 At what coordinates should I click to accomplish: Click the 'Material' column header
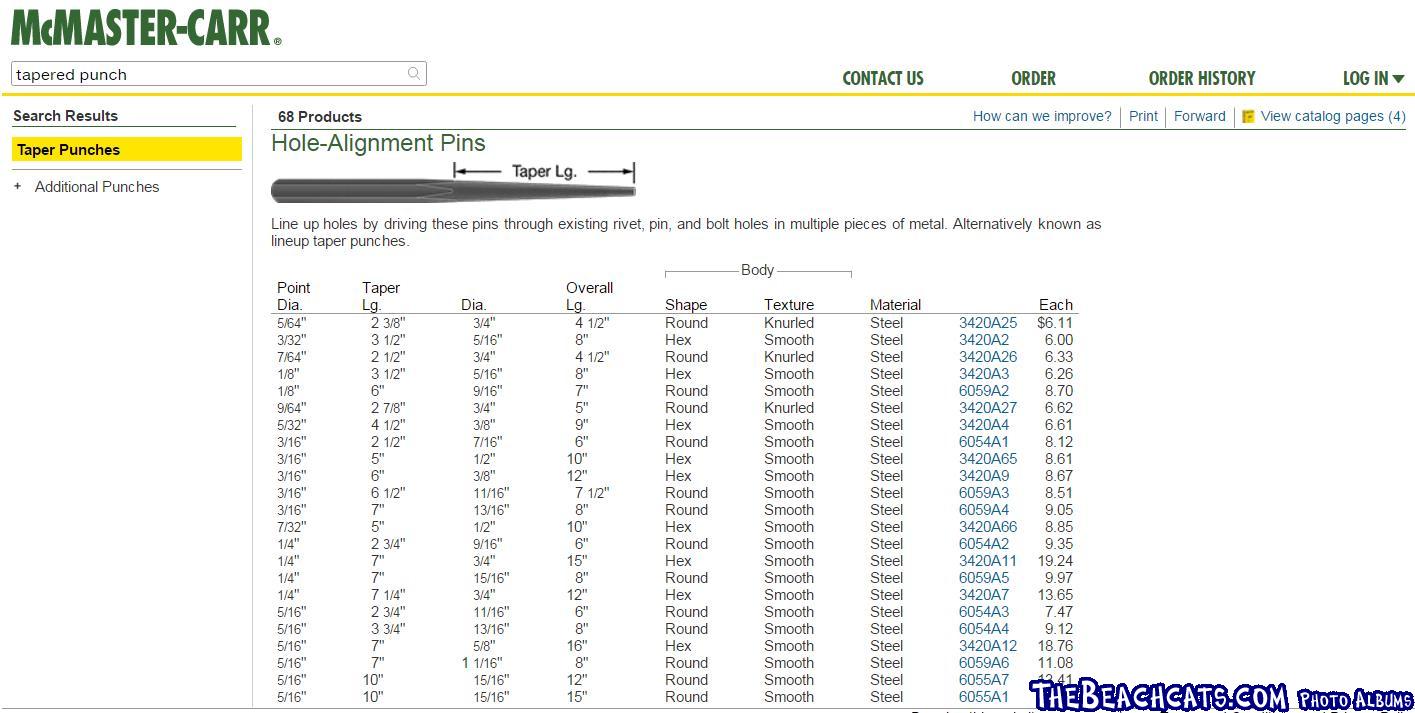point(895,305)
